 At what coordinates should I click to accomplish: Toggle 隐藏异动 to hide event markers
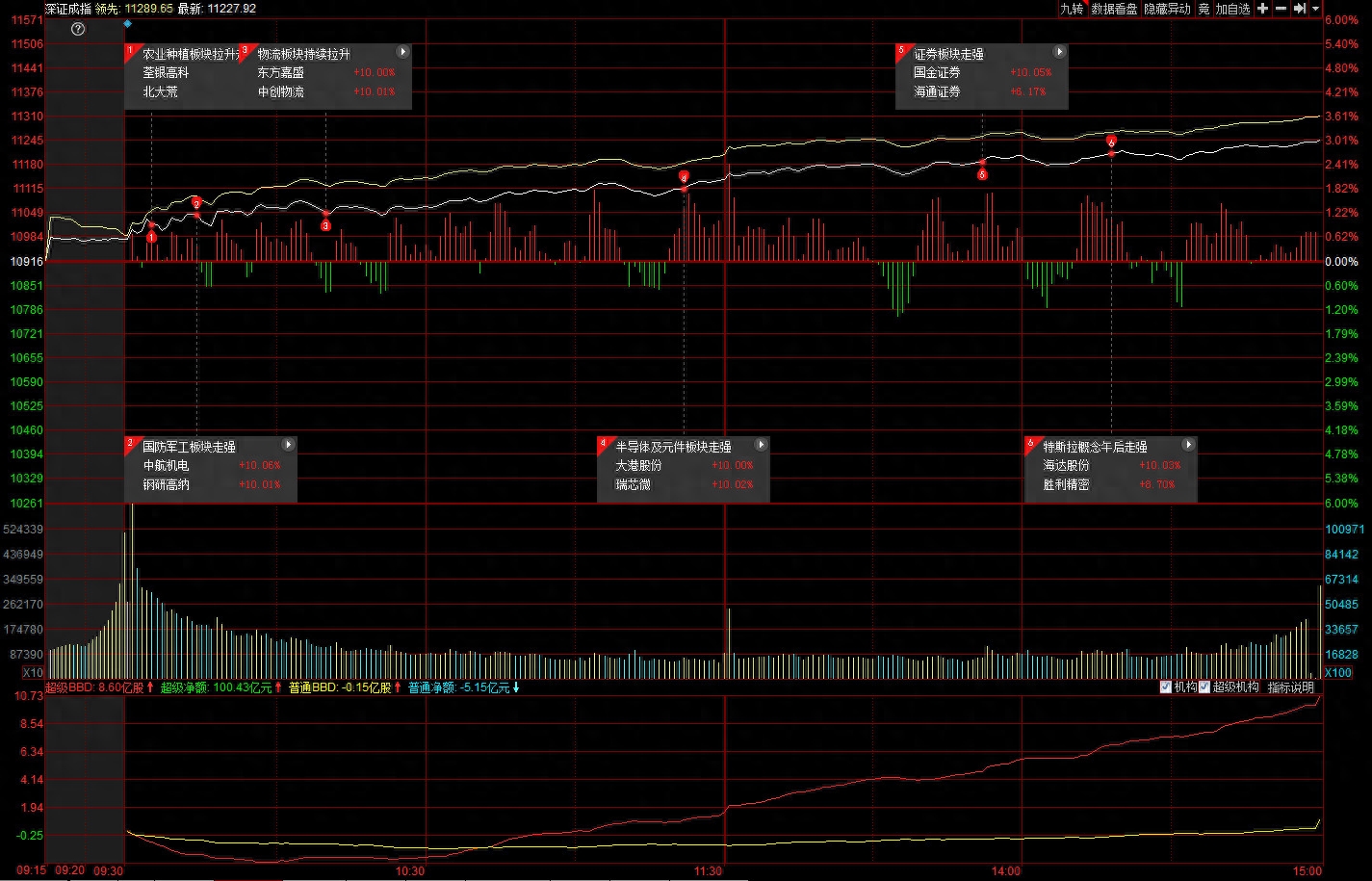coord(1167,9)
